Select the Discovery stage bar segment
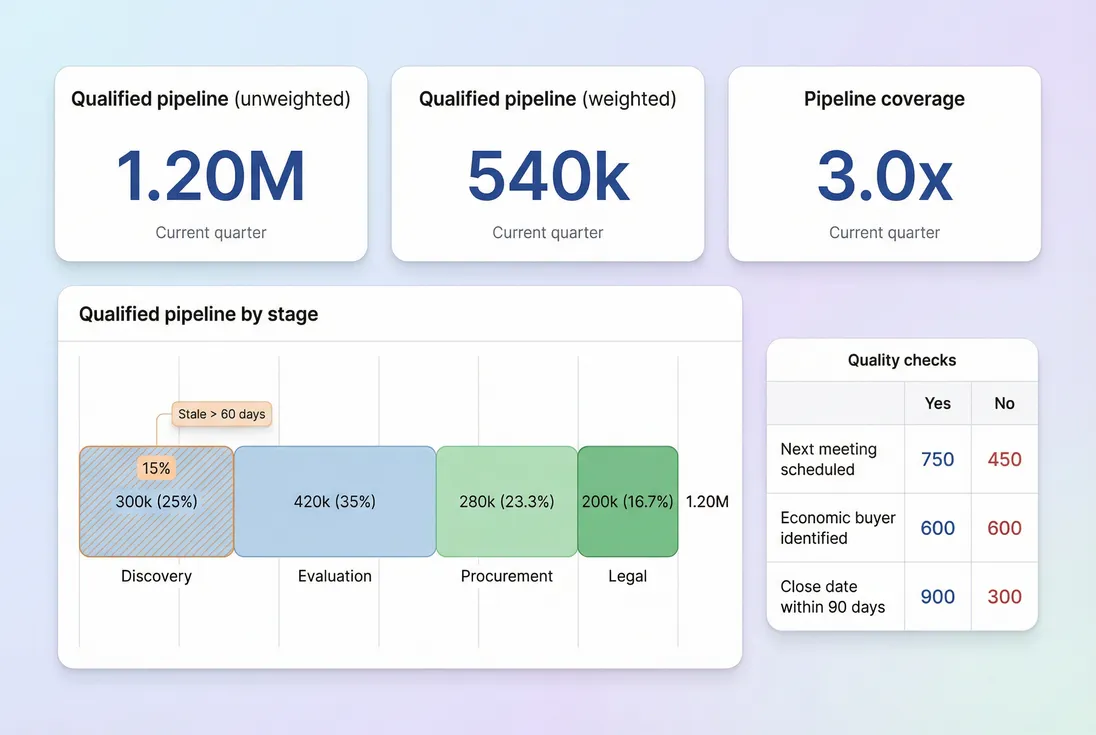 coord(156,501)
